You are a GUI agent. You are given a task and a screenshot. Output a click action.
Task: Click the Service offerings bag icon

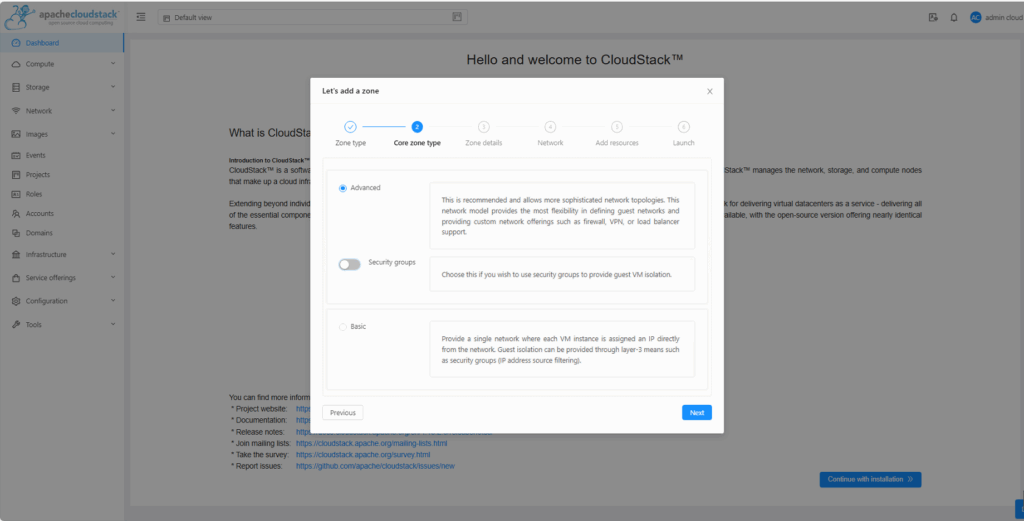(x=16, y=277)
